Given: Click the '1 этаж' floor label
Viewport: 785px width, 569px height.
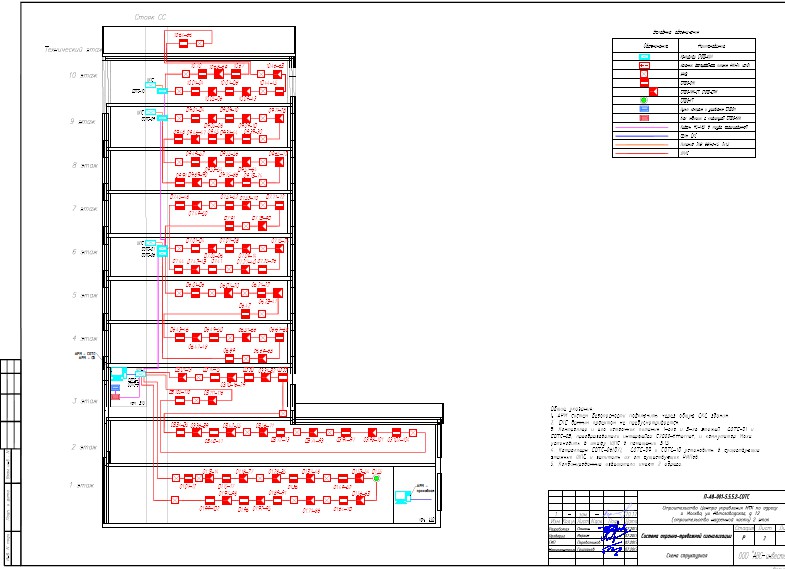Looking at the screenshot, I should pyautogui.click(x=83, y=485).
